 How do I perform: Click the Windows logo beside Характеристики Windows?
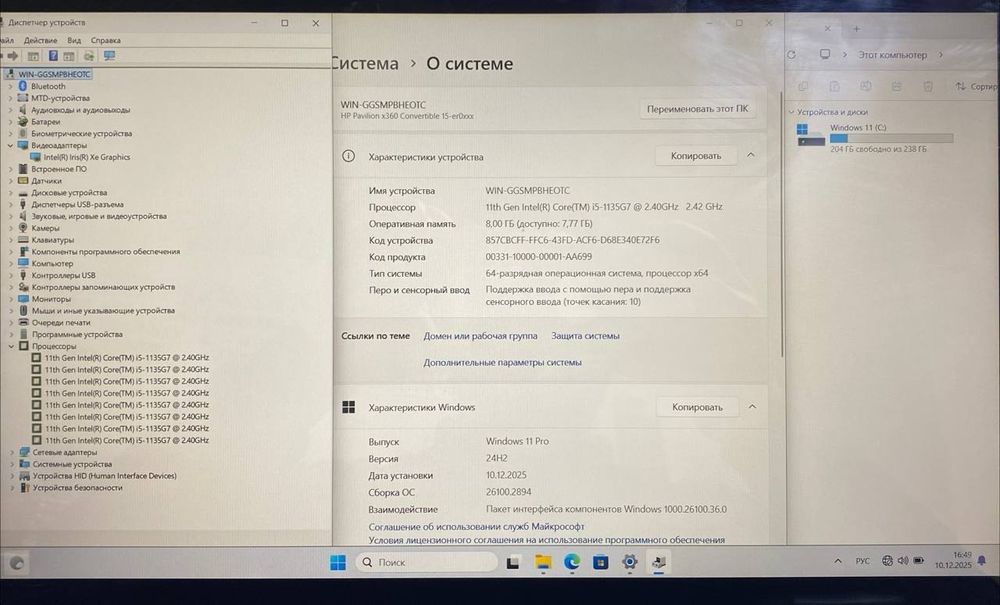pos(349,407)
